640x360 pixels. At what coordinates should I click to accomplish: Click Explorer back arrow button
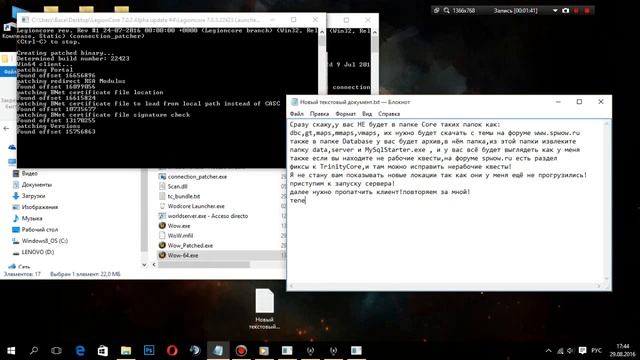6,128
